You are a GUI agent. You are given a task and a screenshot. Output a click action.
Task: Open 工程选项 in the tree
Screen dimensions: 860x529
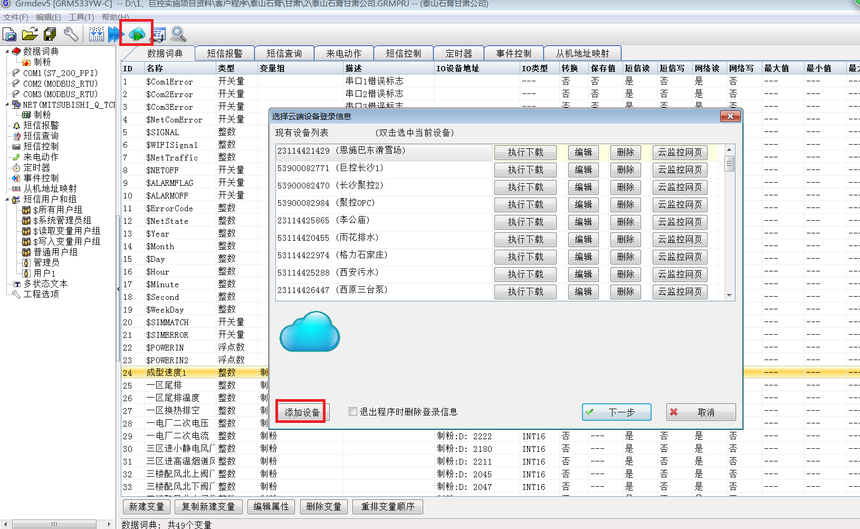click(x=41, y=294)
